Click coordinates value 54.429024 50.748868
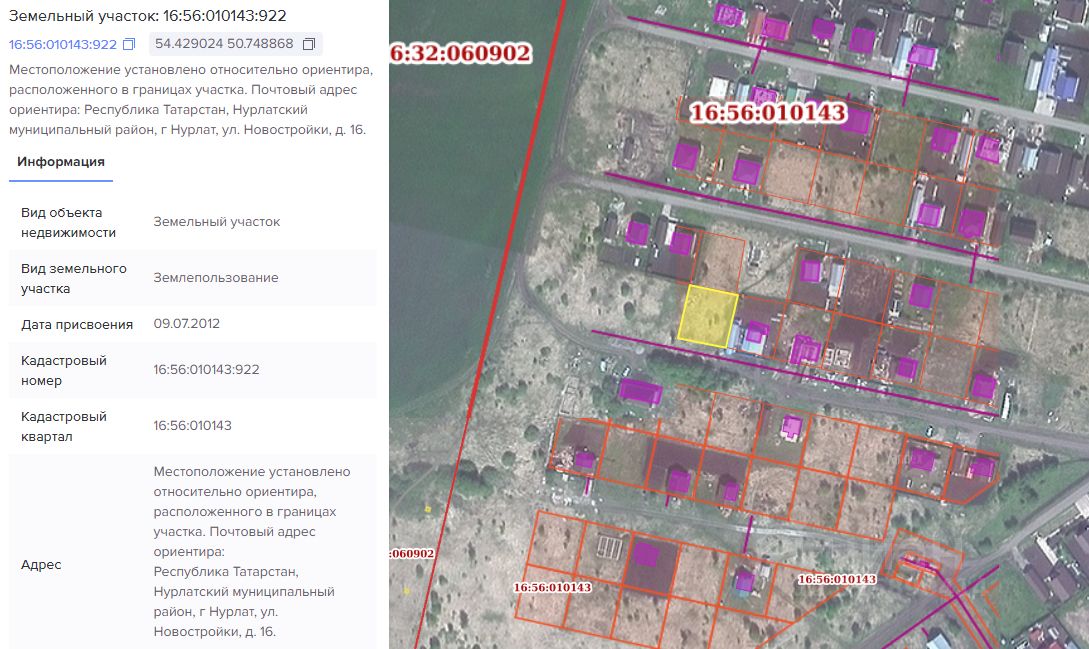This screenshot has height=649, width=1089. (224, 43)
